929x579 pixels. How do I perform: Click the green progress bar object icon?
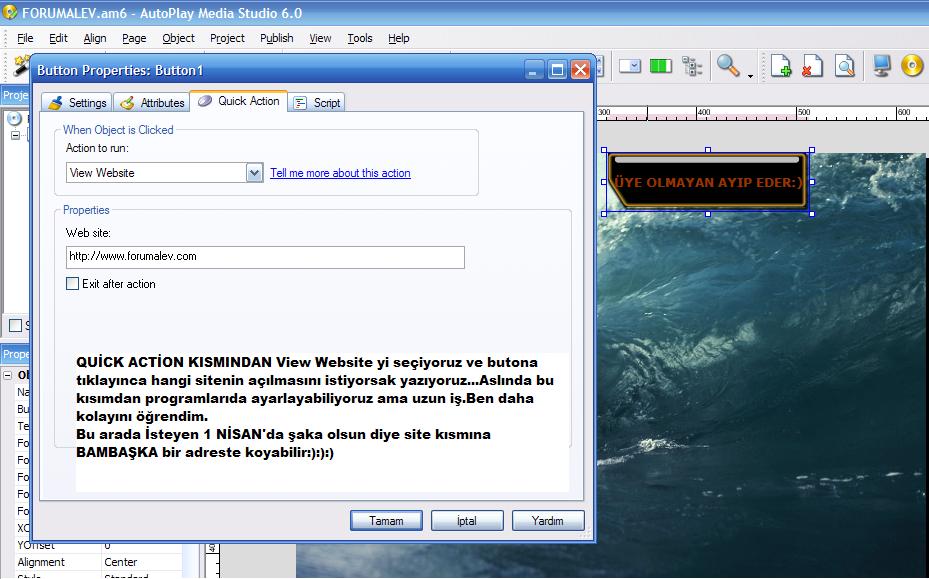tap(661, 66)
